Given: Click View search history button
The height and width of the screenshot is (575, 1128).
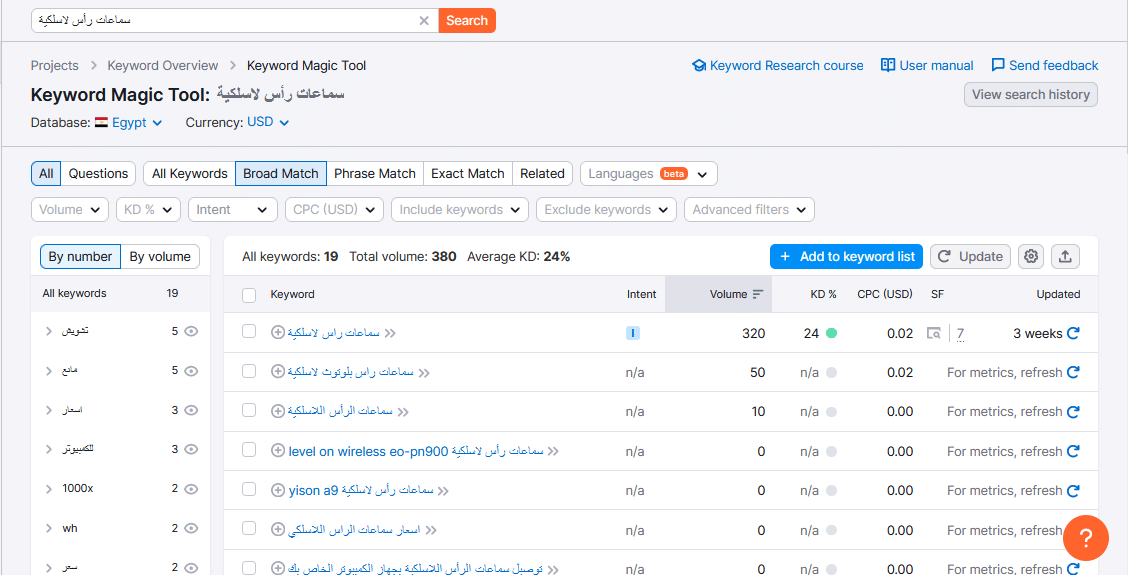Looking at the screenshot, I should [x=1031, y=94].
